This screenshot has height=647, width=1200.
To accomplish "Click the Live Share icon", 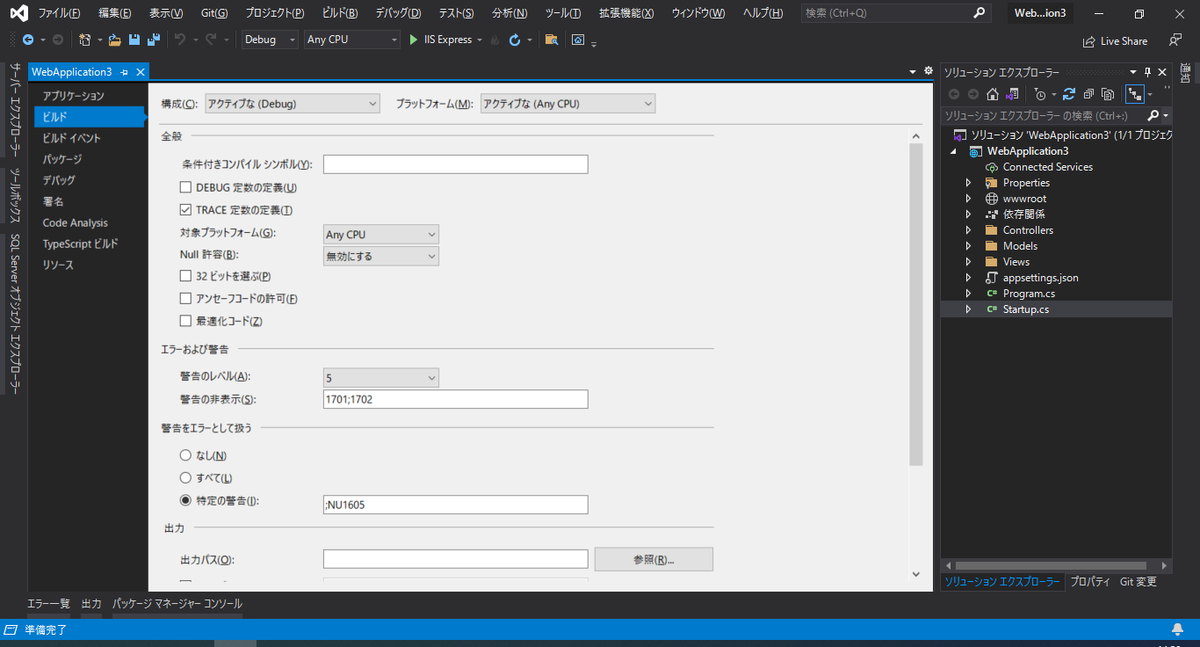I will [1089, 41].
